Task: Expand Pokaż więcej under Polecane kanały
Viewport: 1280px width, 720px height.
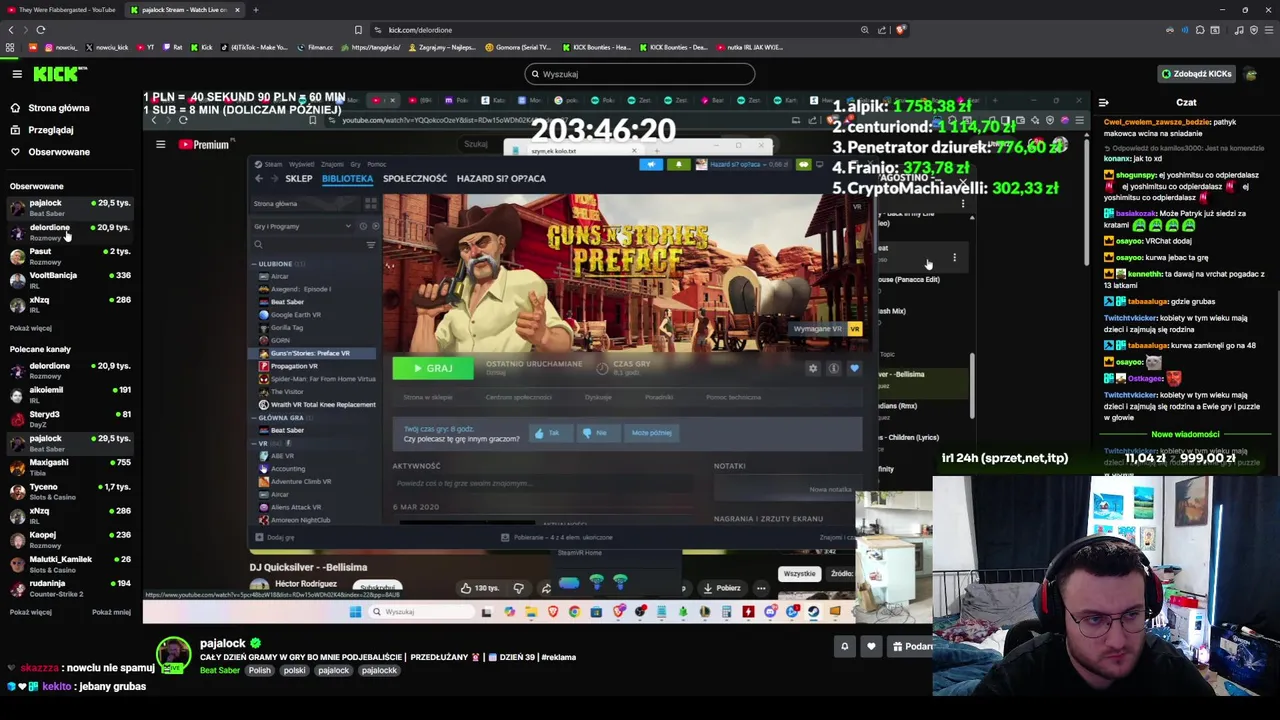Action: (x=31, y=612)
